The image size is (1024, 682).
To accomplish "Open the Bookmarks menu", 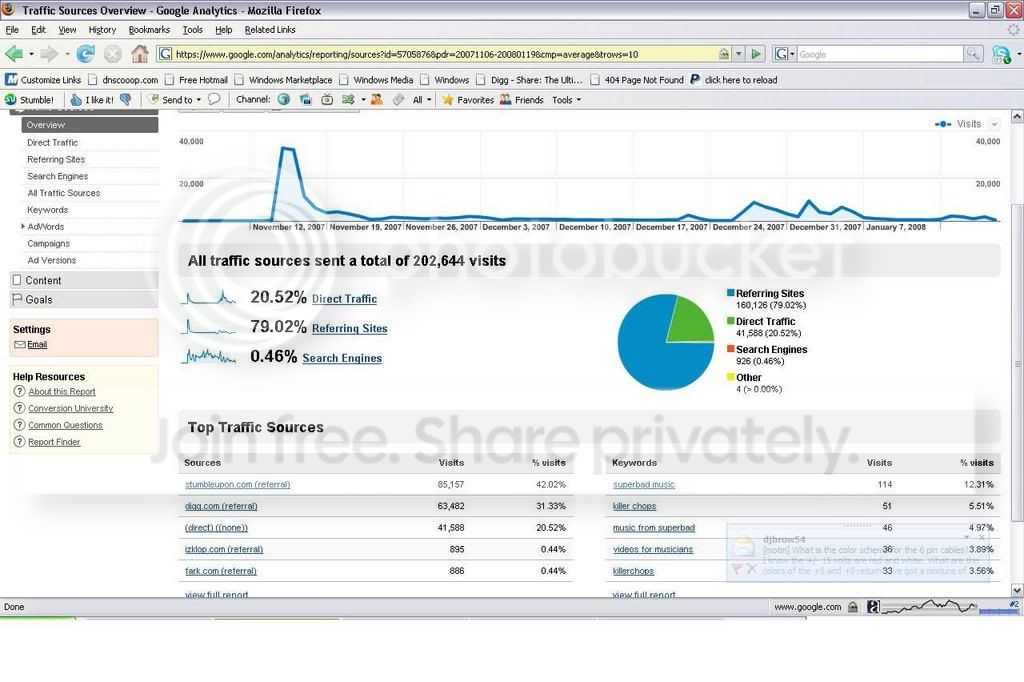I will coord(149,30).
